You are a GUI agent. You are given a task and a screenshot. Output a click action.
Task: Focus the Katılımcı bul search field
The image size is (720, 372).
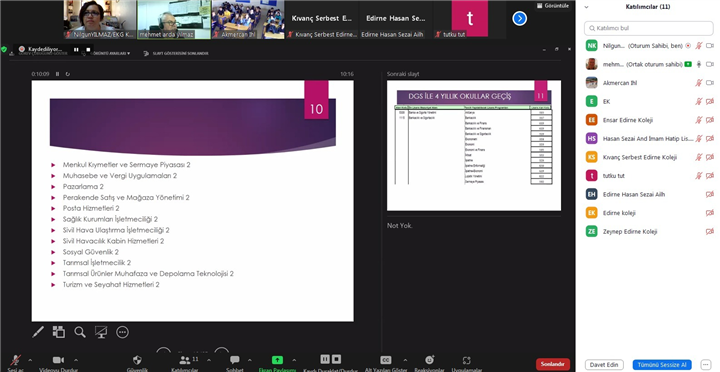(648, 28)
